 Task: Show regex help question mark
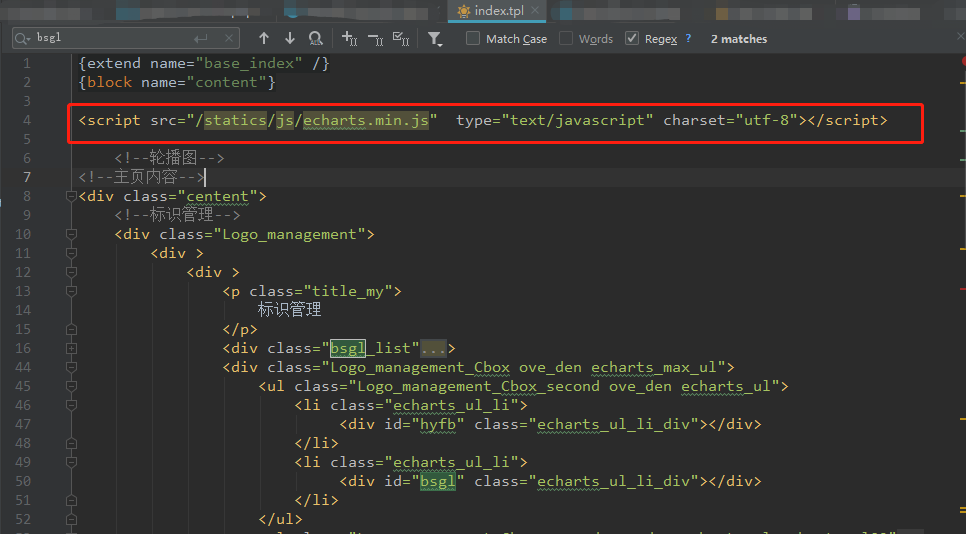click(x=688, y=38)
